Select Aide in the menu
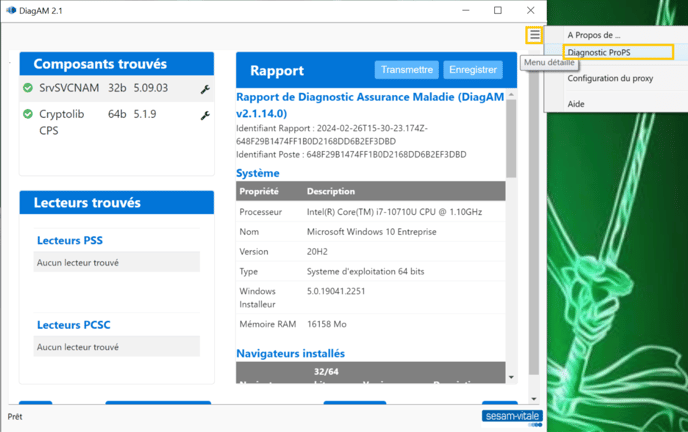The height and width of the screenshot is (432, 688). (x=576, y=104)
